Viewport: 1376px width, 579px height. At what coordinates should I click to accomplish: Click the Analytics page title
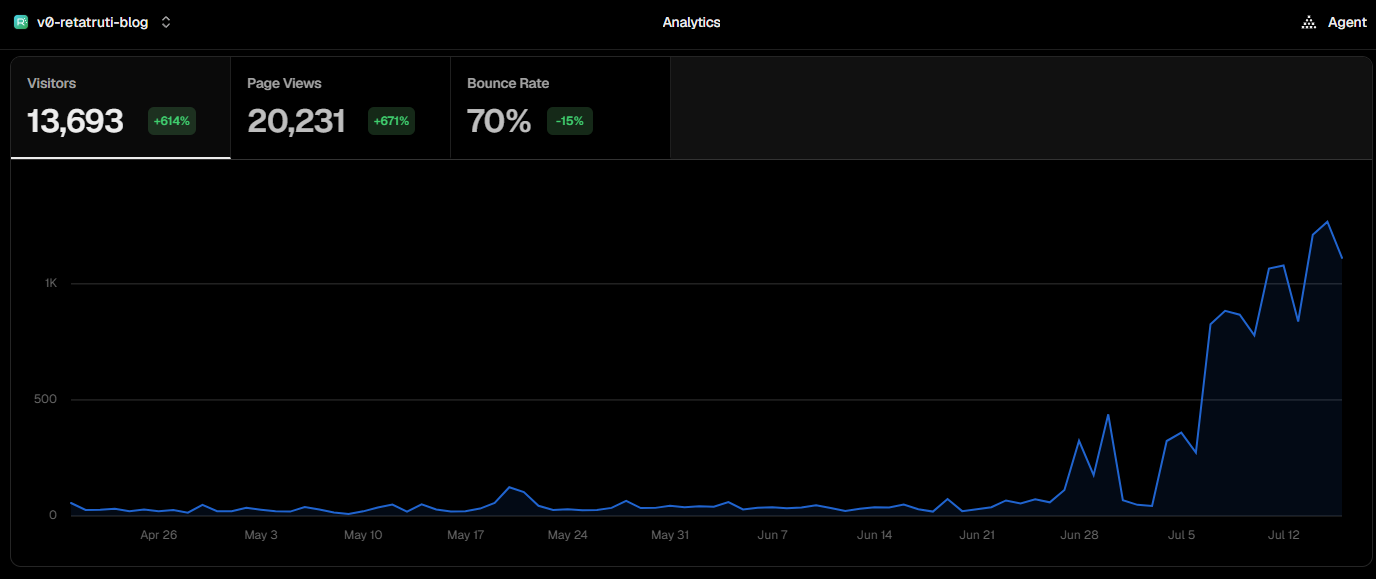[x=691, y=22]
